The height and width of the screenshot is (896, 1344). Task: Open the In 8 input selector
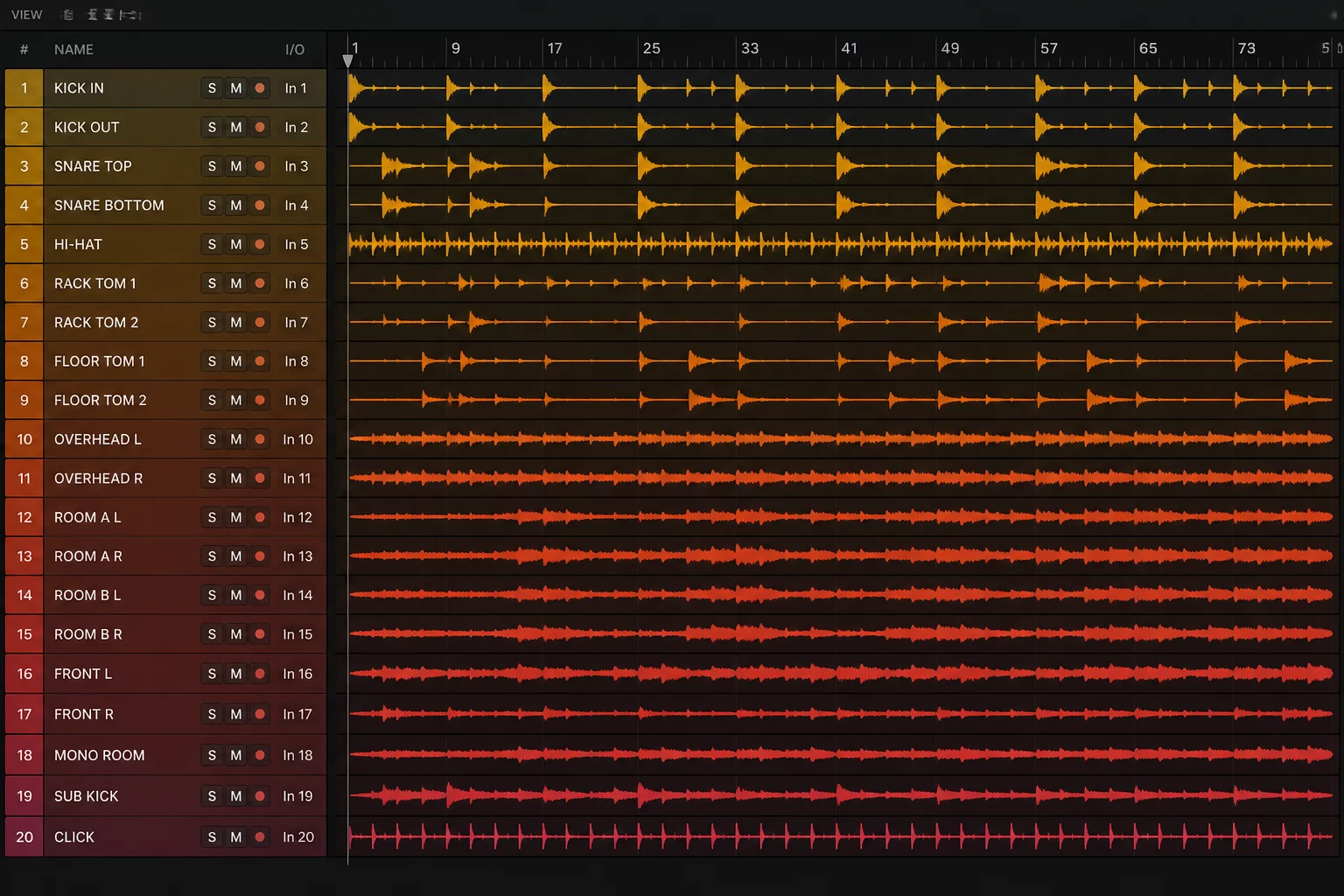296,361
